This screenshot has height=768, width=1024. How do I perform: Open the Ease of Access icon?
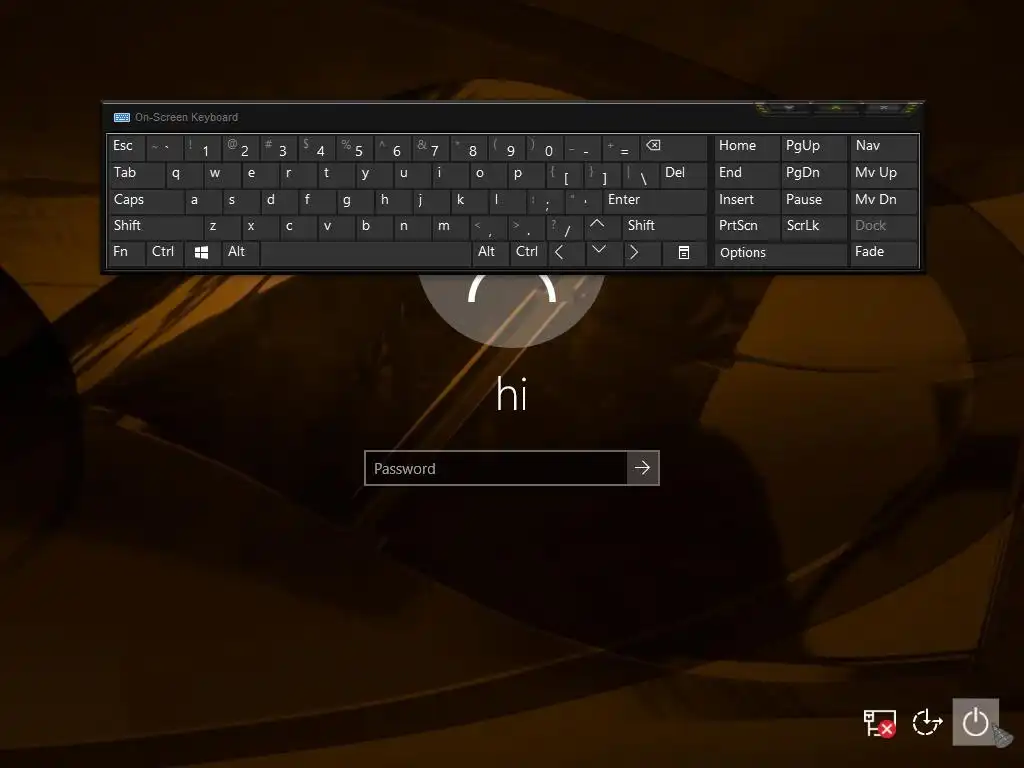tap(927, 722)
